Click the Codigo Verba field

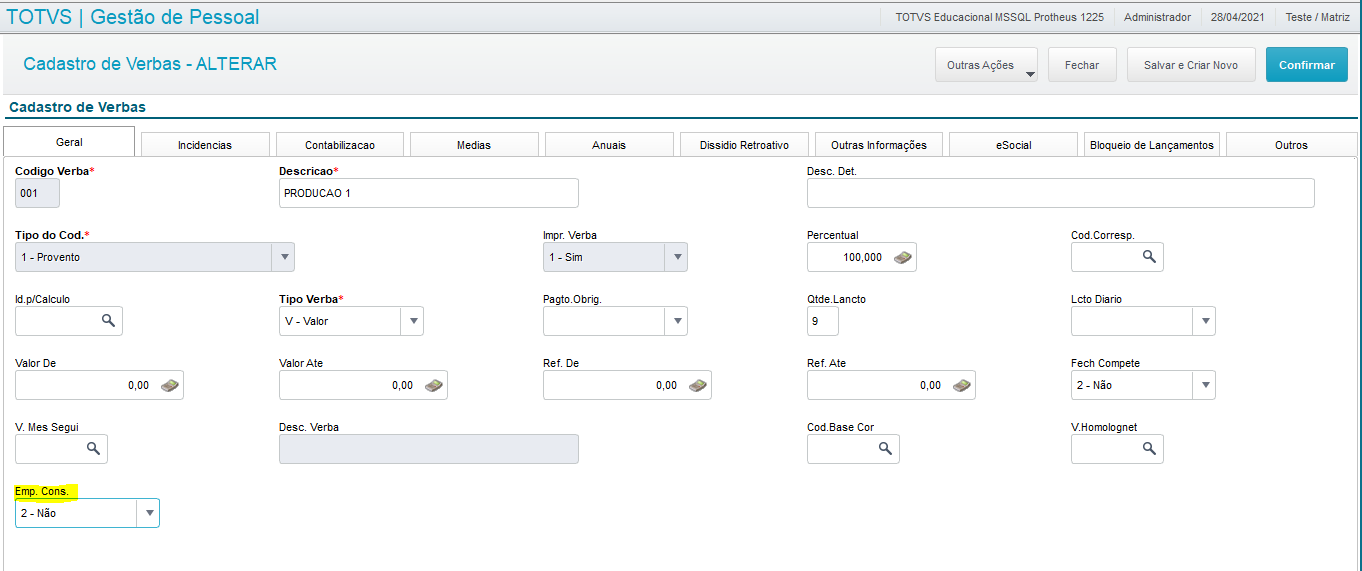pyautogui.click(x=37, y=193)
